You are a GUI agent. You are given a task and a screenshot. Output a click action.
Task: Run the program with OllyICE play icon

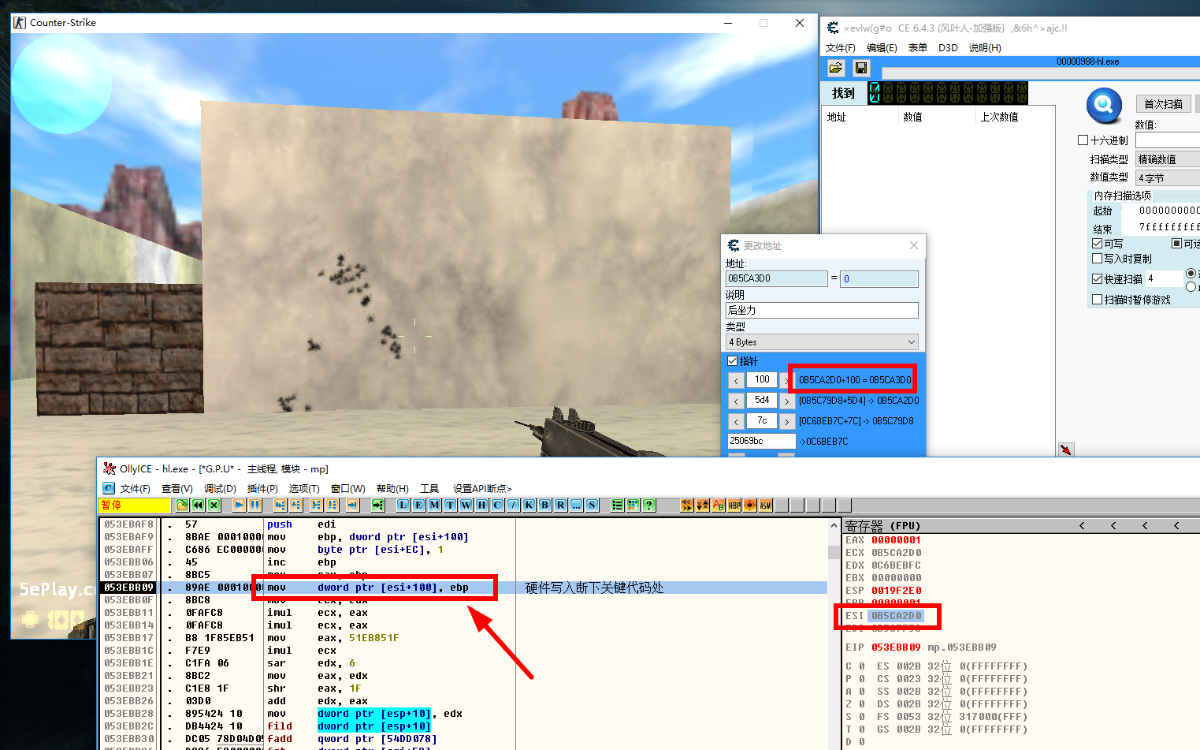(x=240, y=505)
